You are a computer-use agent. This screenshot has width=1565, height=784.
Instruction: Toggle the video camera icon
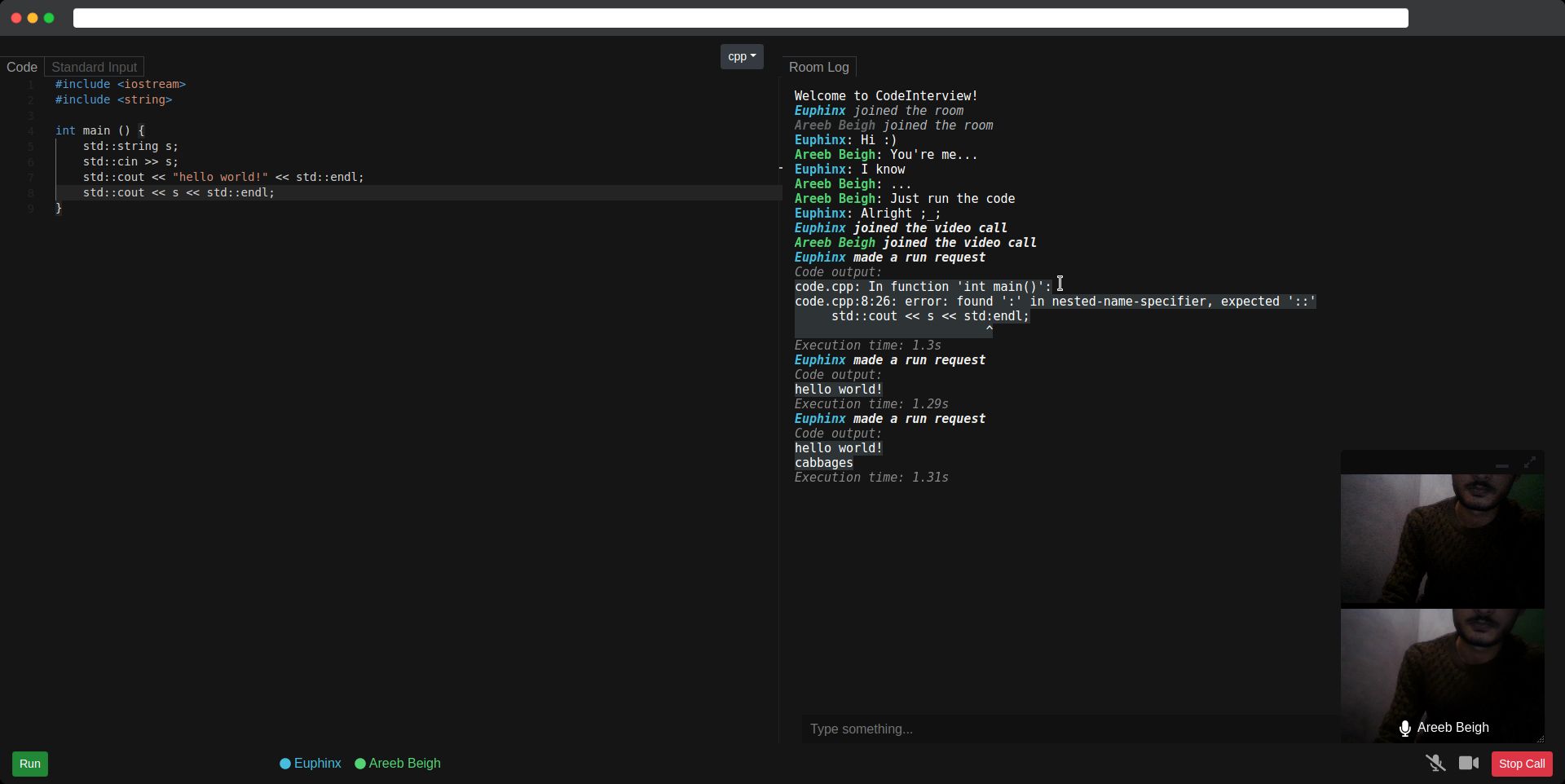[1469, 764]
